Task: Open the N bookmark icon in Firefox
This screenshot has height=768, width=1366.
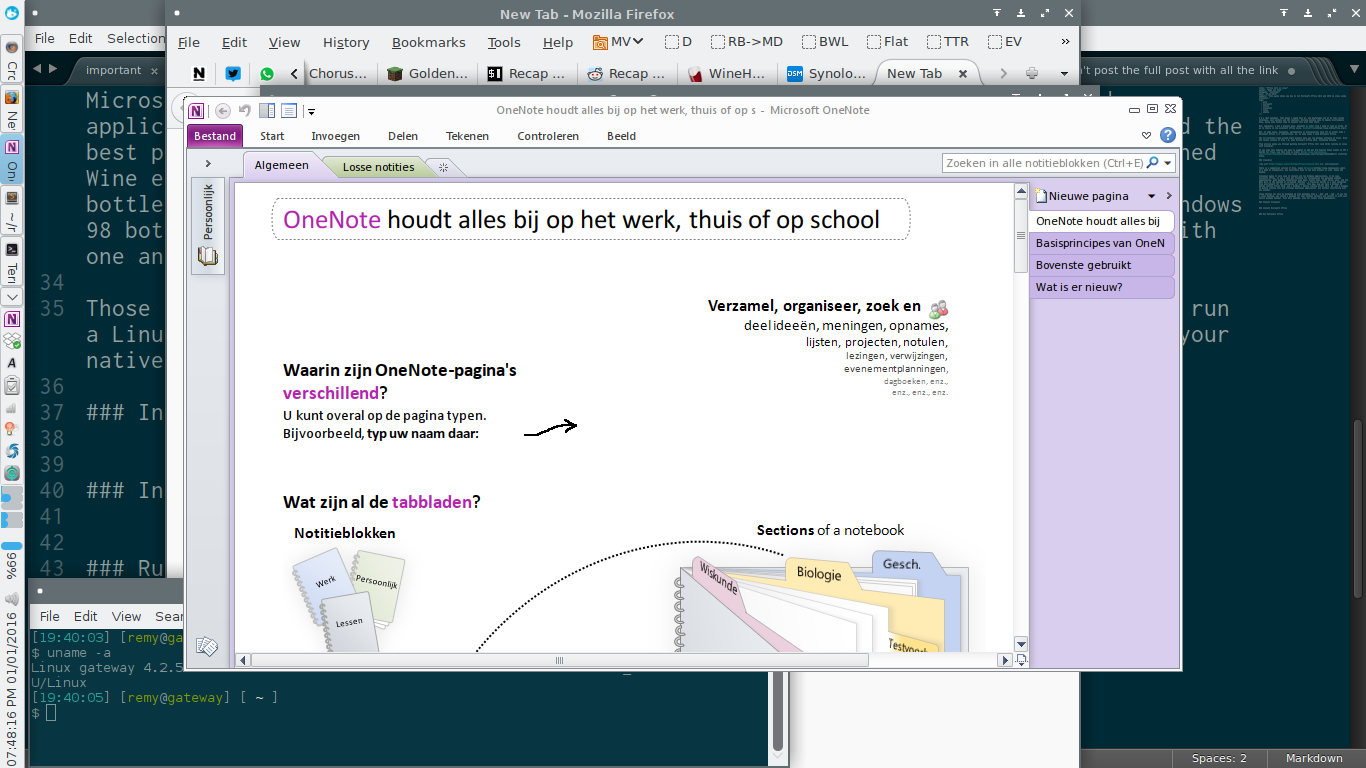Action: pyautogui.click(x=199, y=73)
